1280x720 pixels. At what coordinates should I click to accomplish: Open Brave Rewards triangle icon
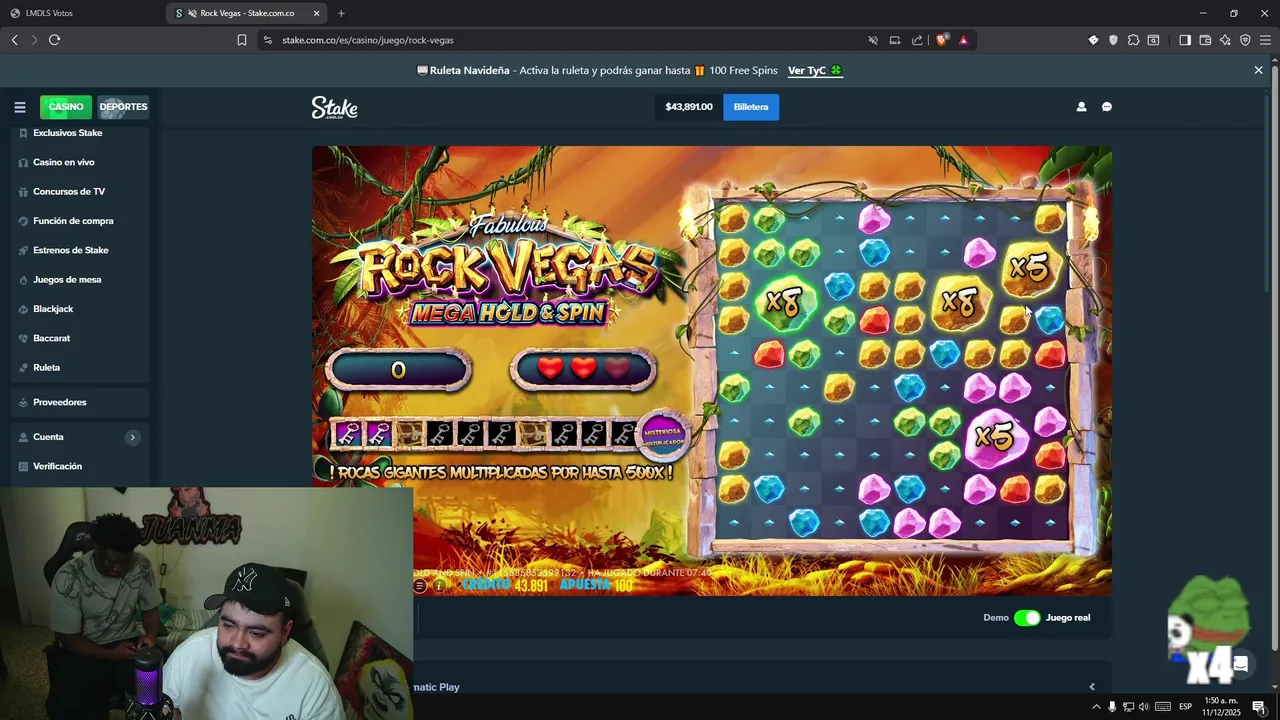click(963, 40)
